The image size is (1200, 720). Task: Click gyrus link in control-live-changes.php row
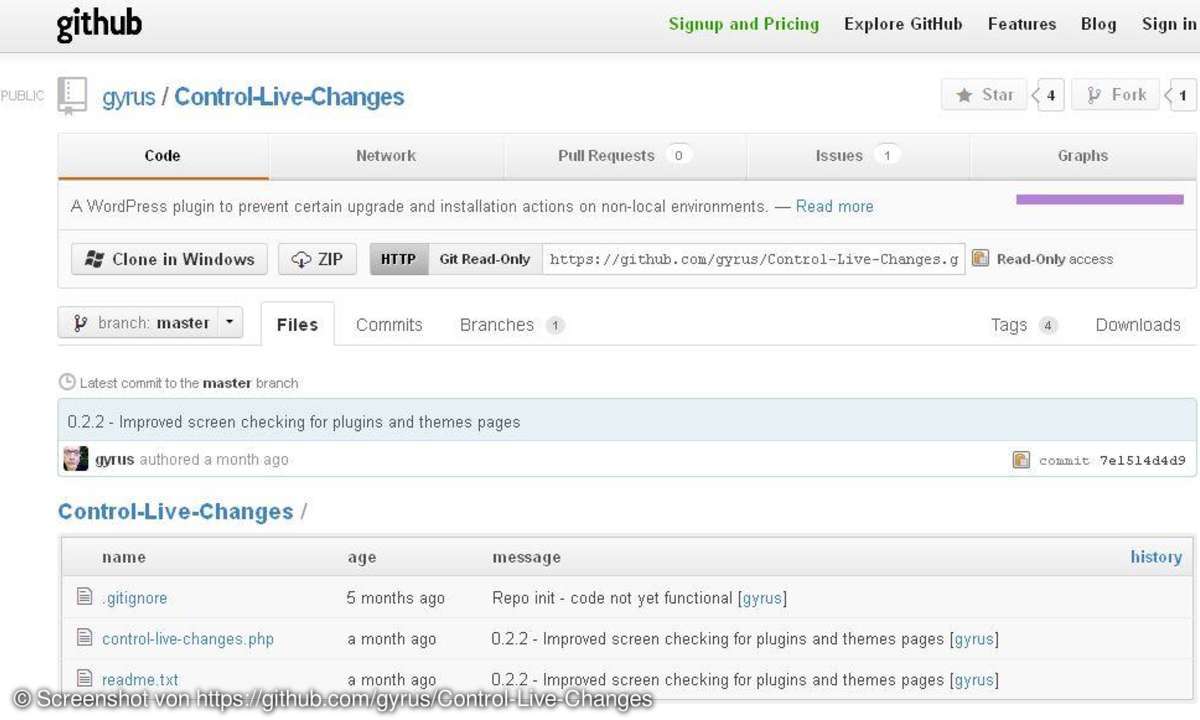pyautogui.click(x=974, y=639)
